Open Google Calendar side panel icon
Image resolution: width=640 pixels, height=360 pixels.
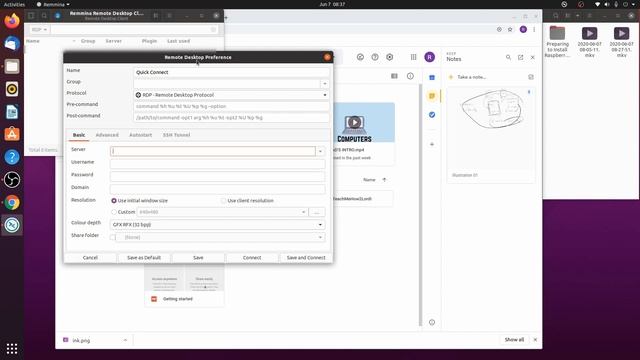[432, 78]
